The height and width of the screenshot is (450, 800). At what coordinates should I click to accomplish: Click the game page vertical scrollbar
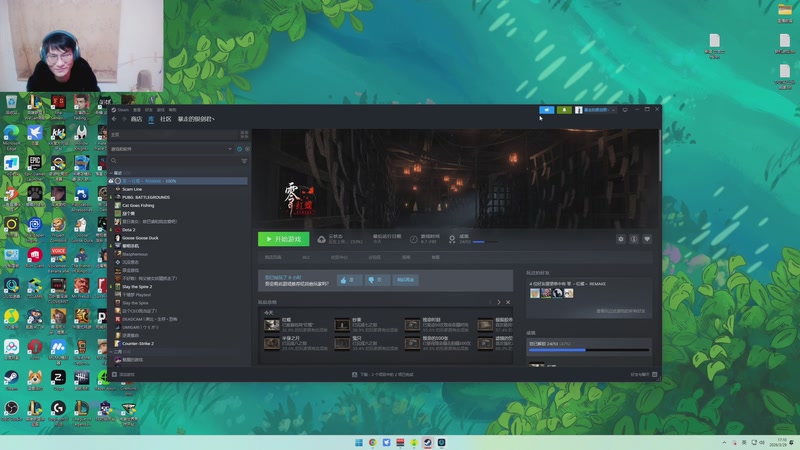pos(660,155)
